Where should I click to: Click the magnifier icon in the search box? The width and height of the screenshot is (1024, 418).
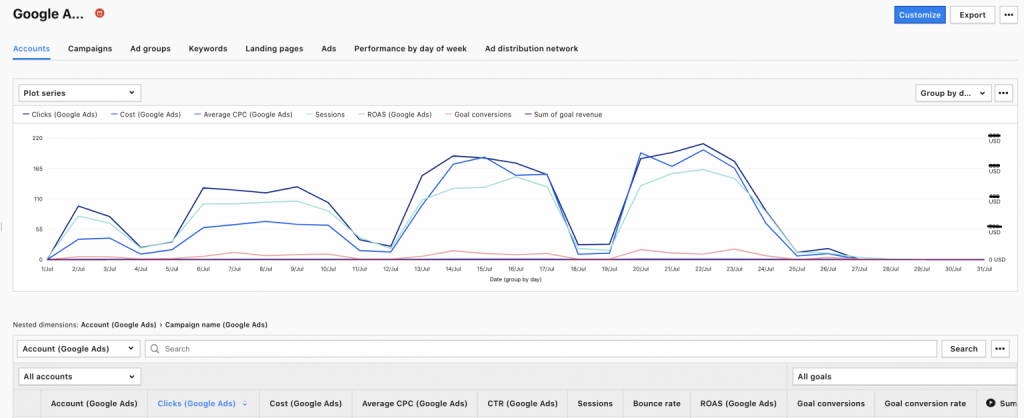point(155,349)
